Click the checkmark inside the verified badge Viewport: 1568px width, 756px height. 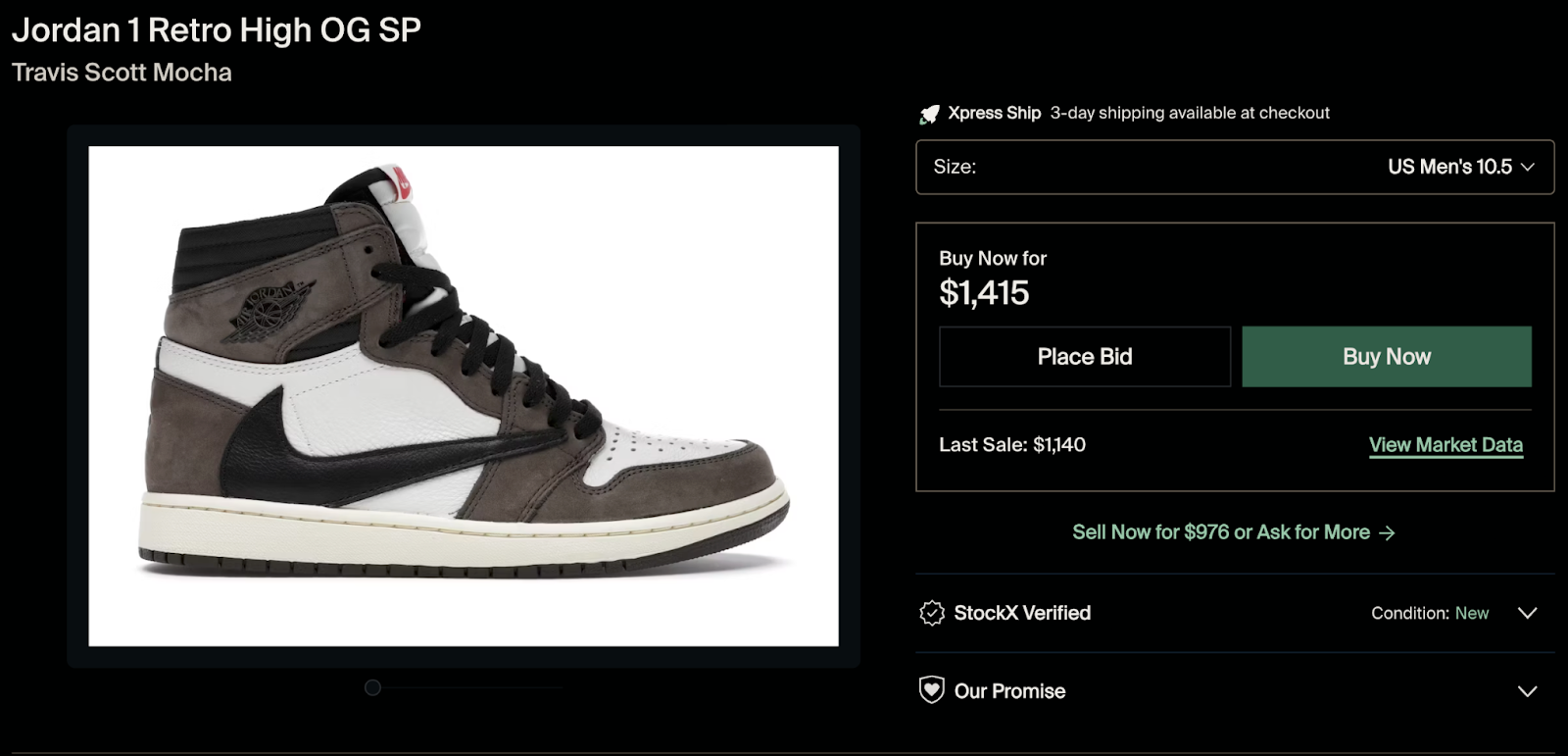pyautogui.click(x=931, y=613)
